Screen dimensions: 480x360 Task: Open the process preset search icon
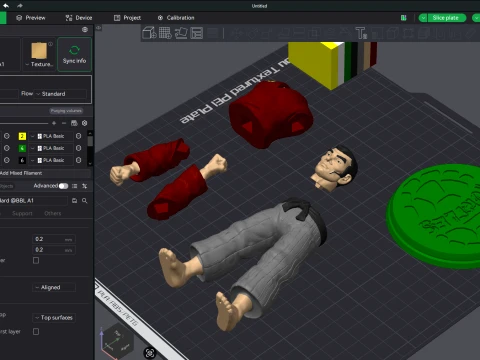85,200
